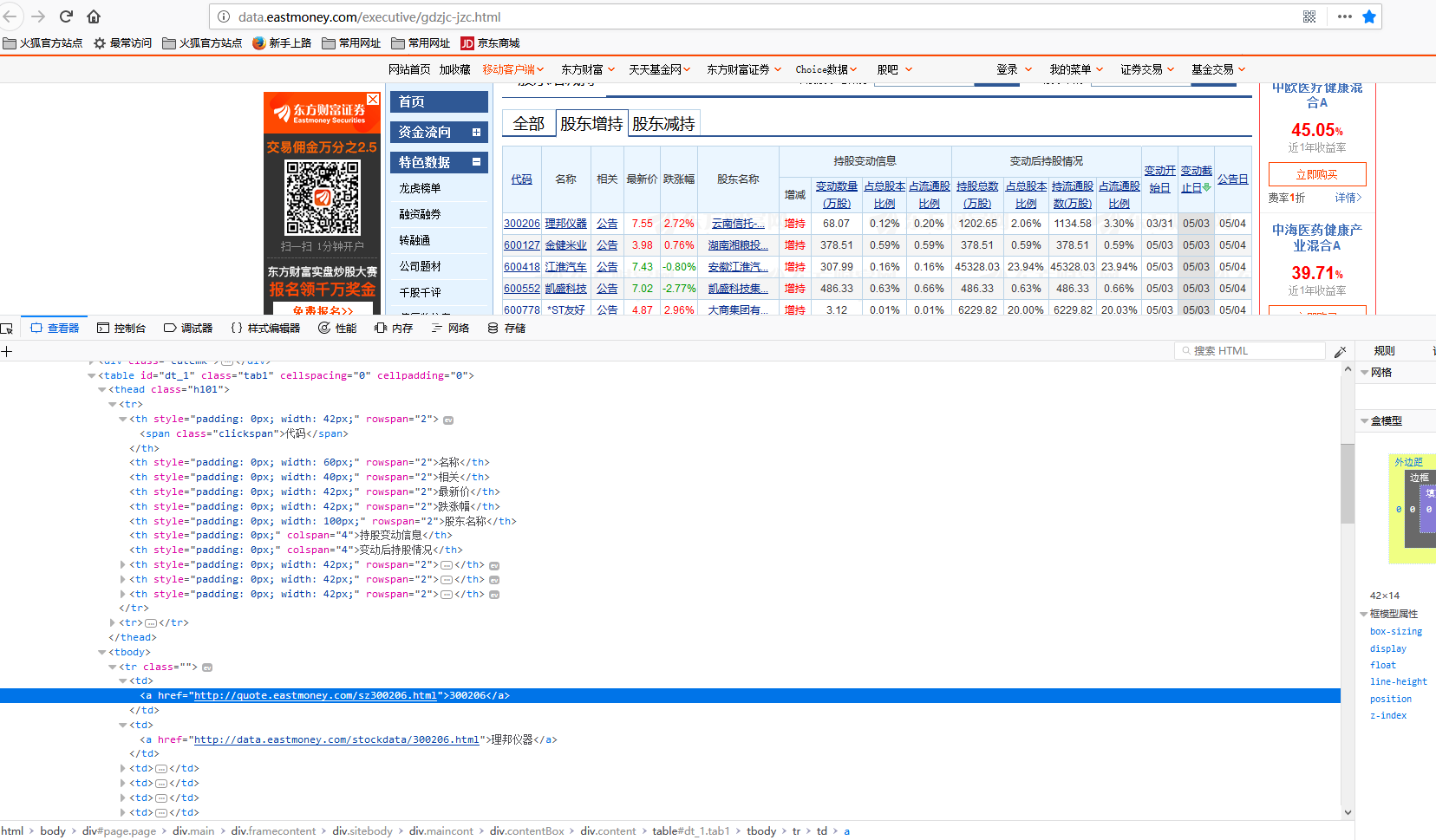Toggle the minus box beside 特色数据
Viewport: 1436px width, 840px height.
tap(476, 162)
